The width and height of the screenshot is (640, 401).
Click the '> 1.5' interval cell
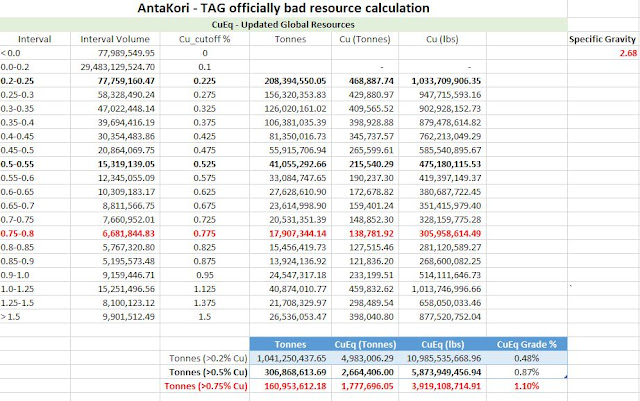tap(10, 317)
